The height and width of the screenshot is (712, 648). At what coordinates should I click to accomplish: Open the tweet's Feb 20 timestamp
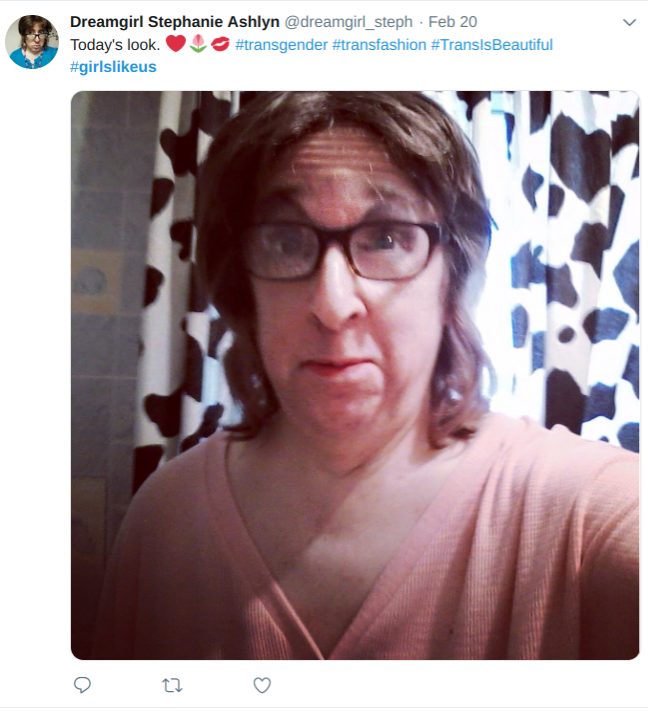point(453,22)
